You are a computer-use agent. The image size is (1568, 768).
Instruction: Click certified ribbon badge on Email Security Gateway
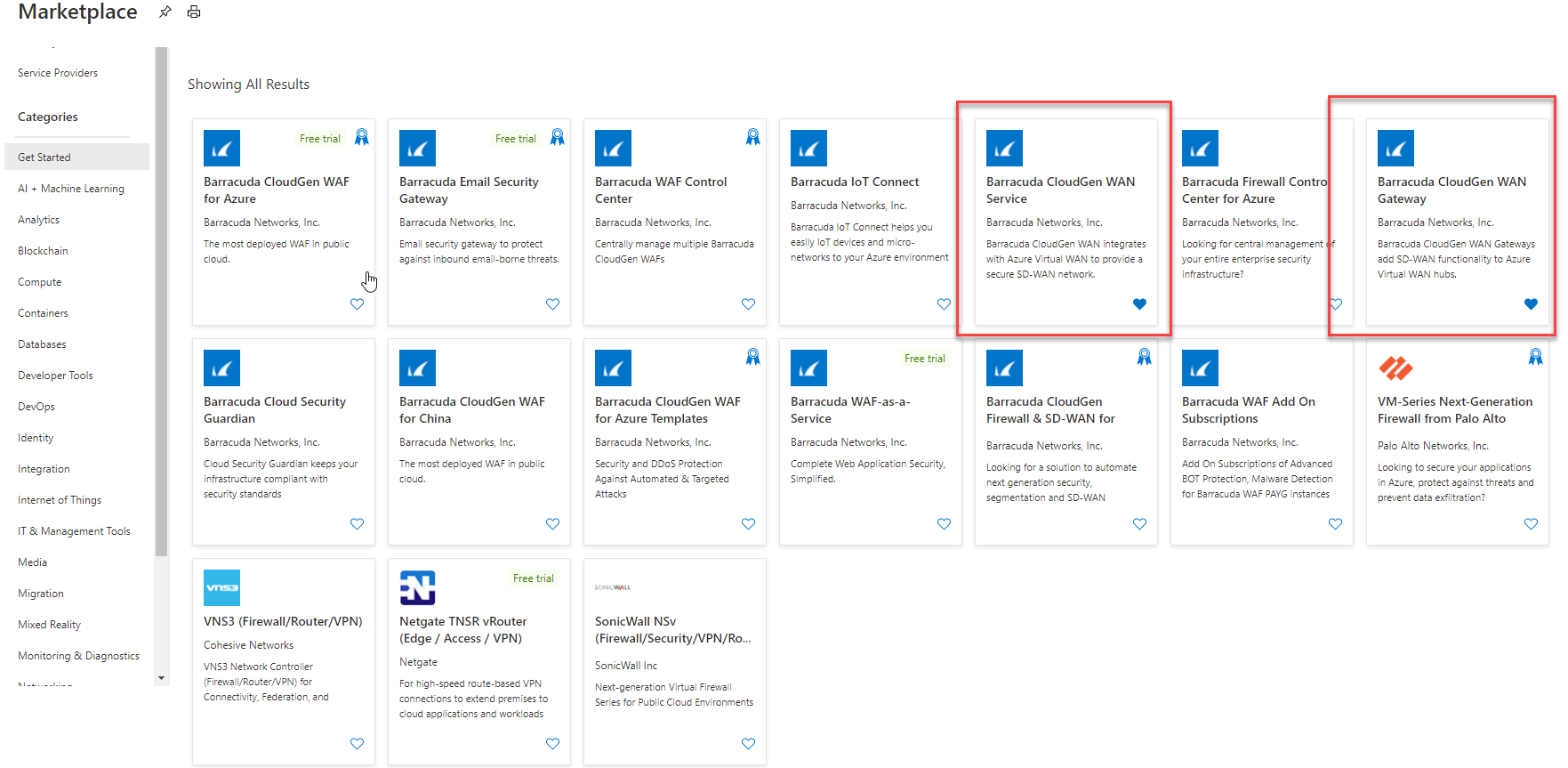[557, 137]
